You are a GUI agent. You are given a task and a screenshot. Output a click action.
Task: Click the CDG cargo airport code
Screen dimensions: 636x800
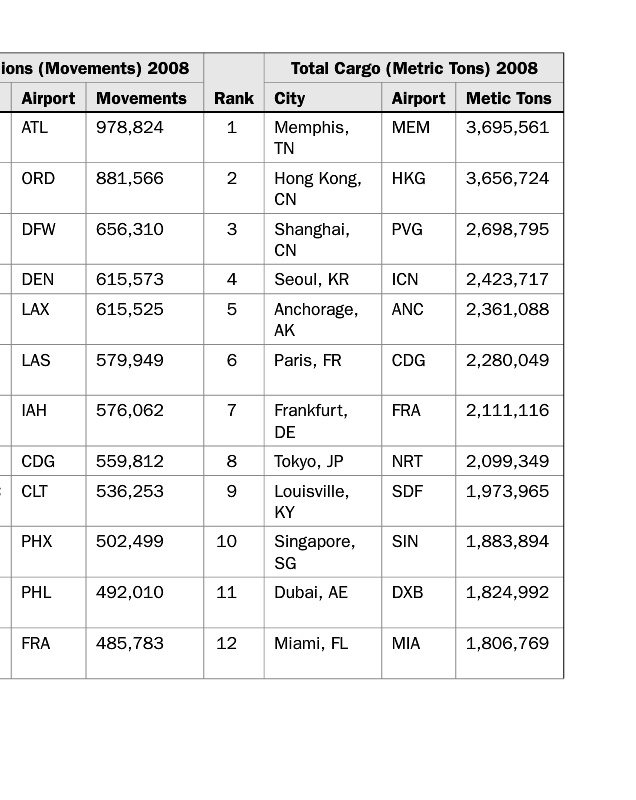pos(408,360)
